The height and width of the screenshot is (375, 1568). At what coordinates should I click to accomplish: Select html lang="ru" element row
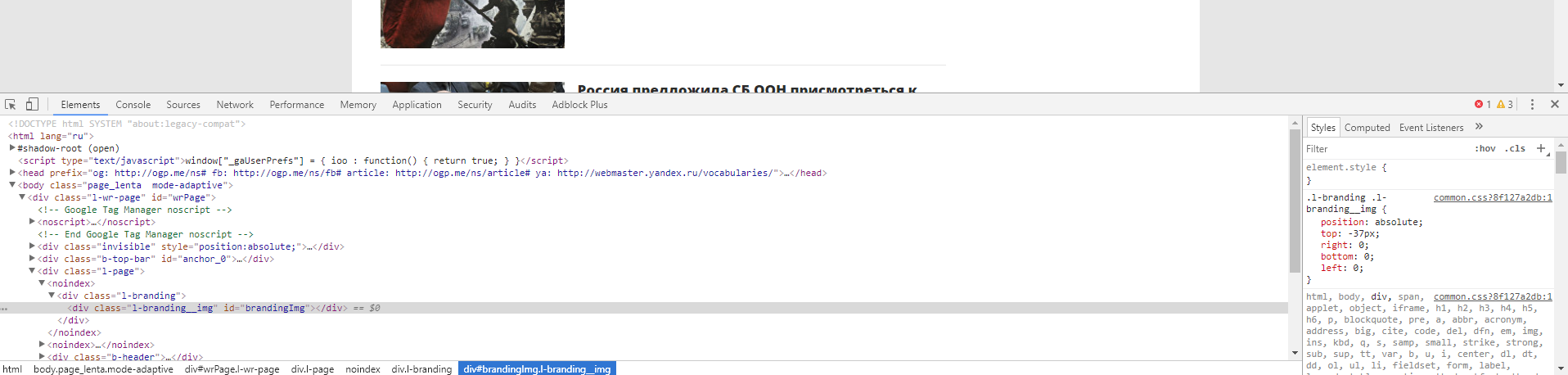[51, 136]
